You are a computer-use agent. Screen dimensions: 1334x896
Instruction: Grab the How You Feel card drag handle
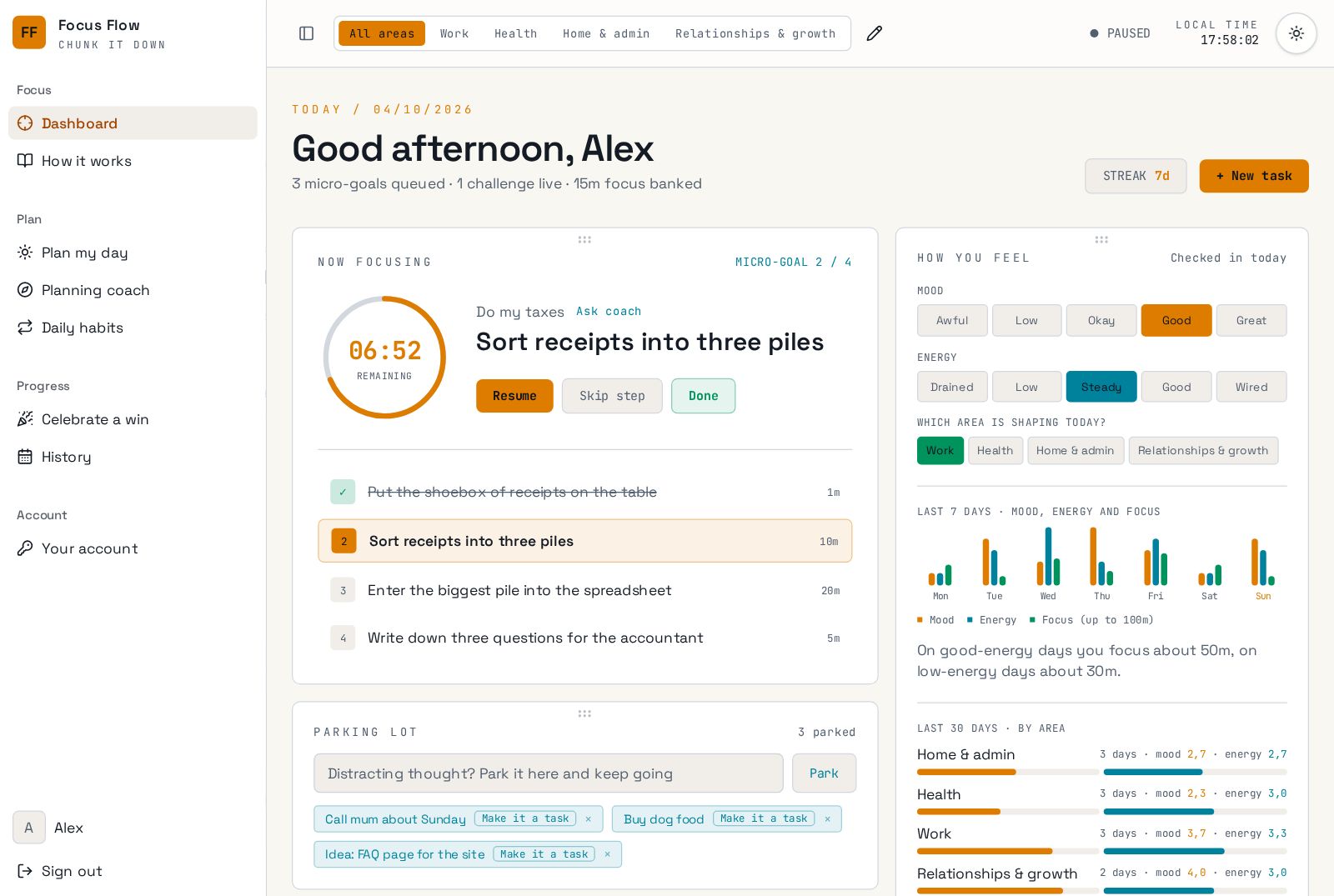pyautogui.click(x=1101, y=239)
